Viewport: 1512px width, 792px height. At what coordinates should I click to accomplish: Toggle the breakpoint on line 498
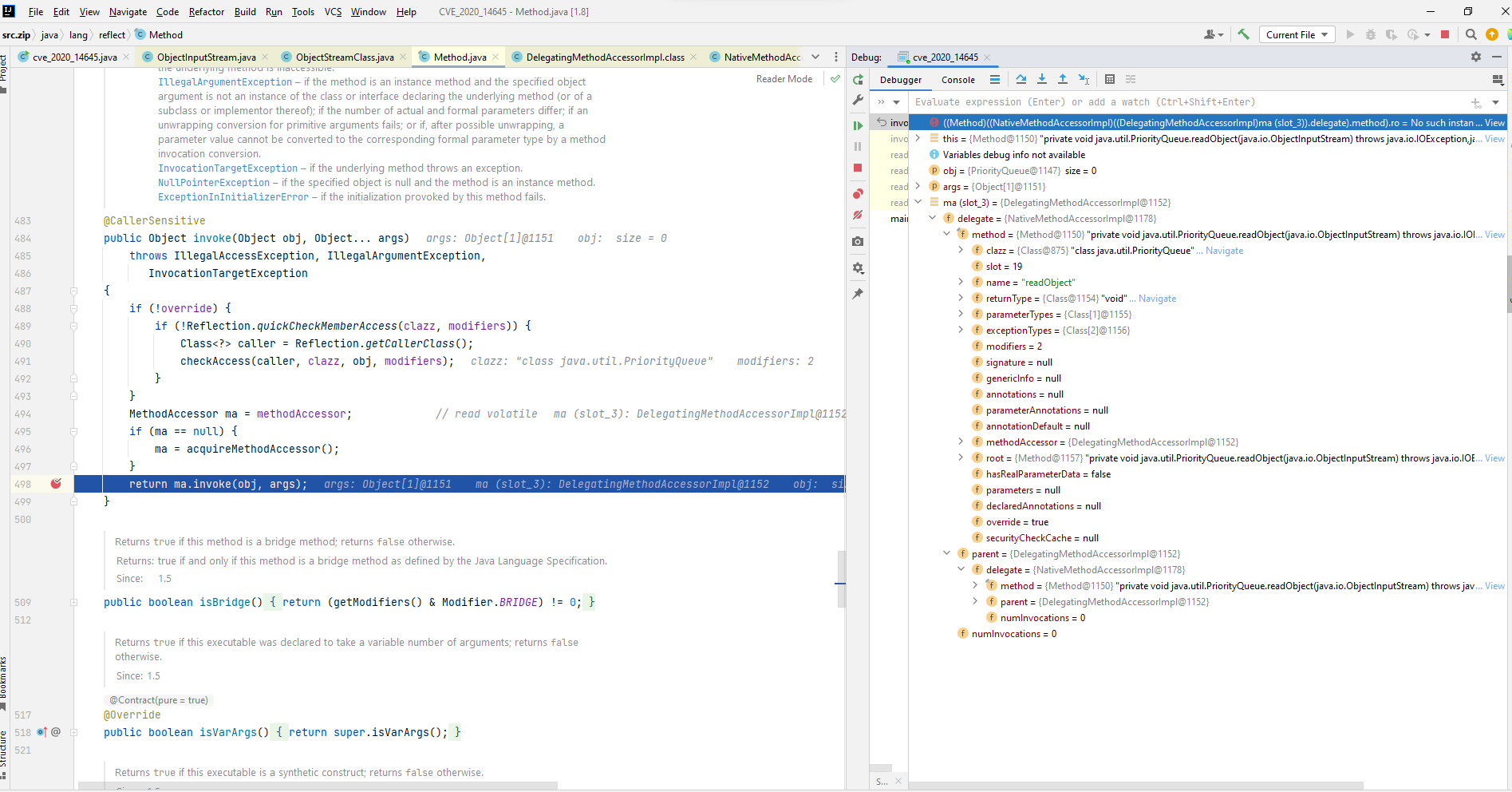tap(56, 484)
